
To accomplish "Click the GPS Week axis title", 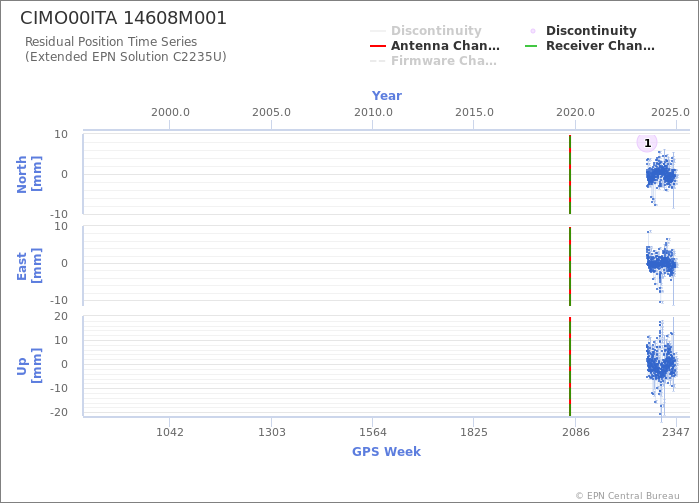I will tap(386, 451).
